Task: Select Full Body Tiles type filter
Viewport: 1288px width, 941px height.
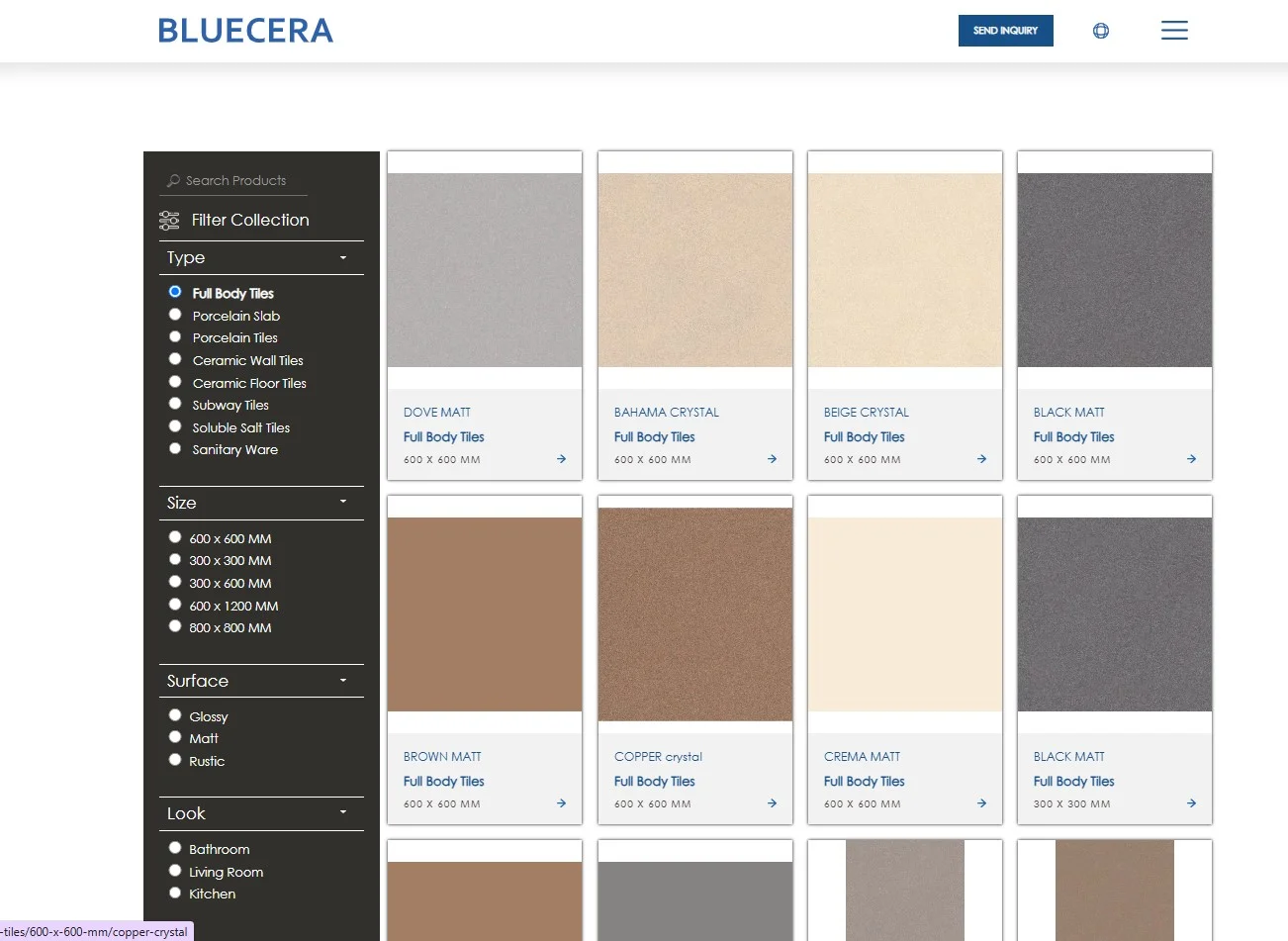Action: pos(175,292)
